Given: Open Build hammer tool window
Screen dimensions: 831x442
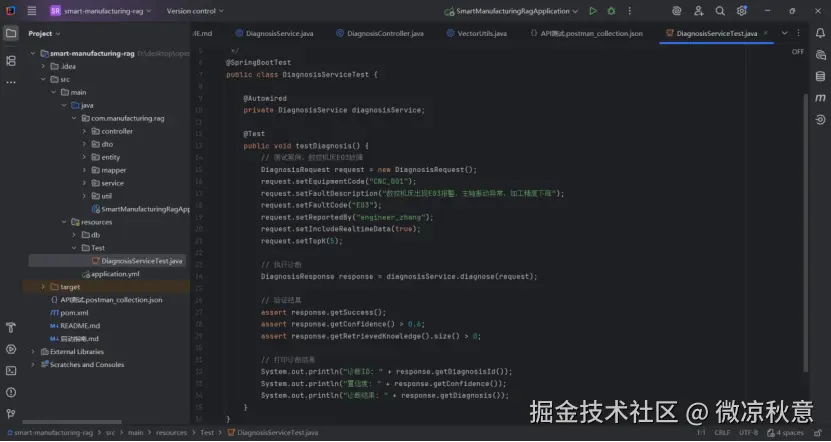Looking at the screenshot, I should [11, 327].
